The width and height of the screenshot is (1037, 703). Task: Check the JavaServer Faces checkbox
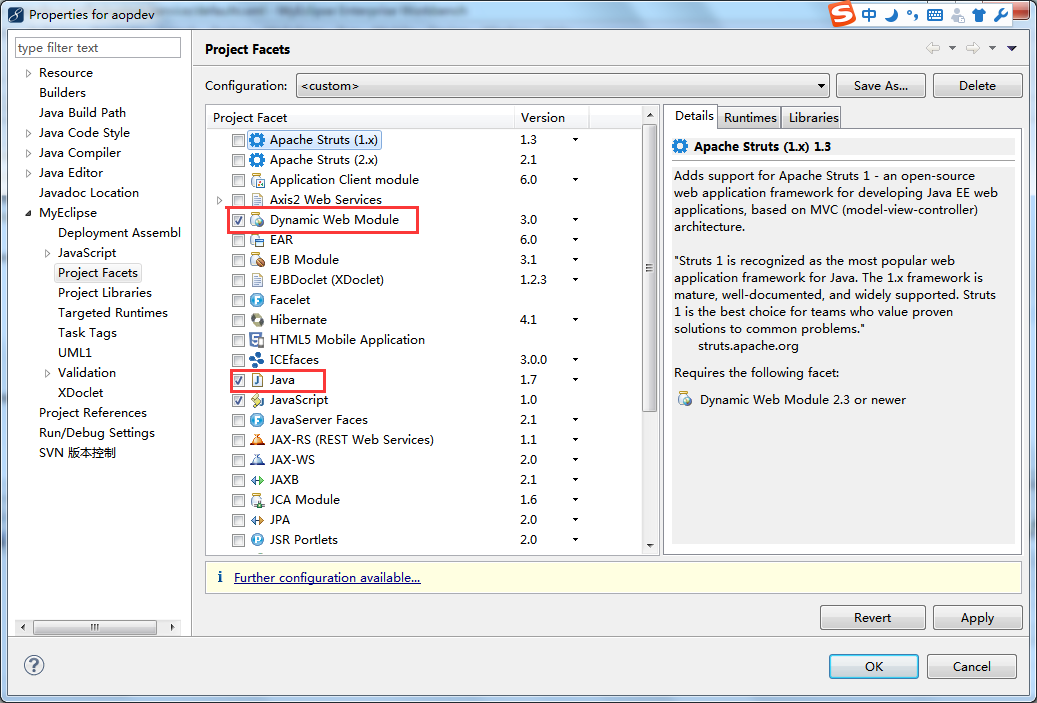tap(238, 420)
